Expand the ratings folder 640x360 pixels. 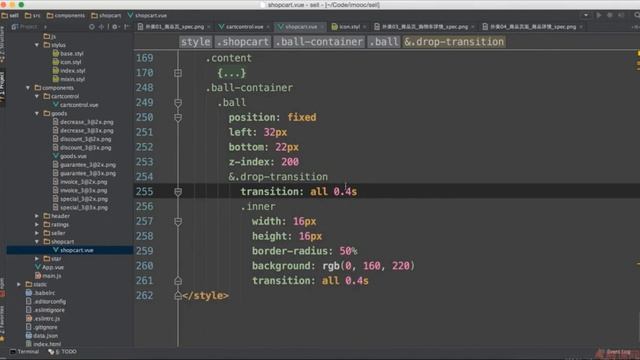37,224
